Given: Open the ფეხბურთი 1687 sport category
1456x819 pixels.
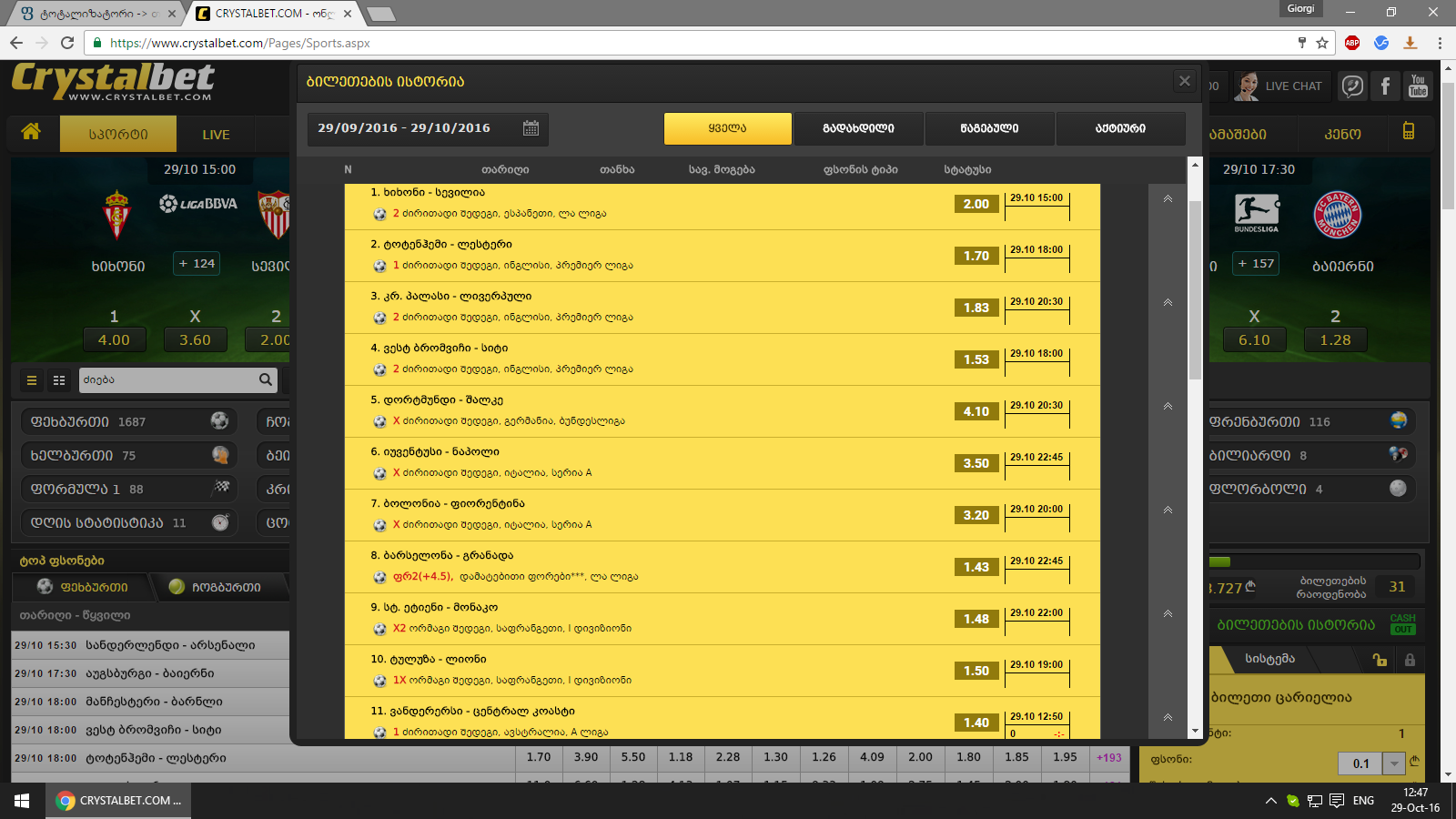Looking at the screenshot, I should pyautogui.click(x=129, y=421).
